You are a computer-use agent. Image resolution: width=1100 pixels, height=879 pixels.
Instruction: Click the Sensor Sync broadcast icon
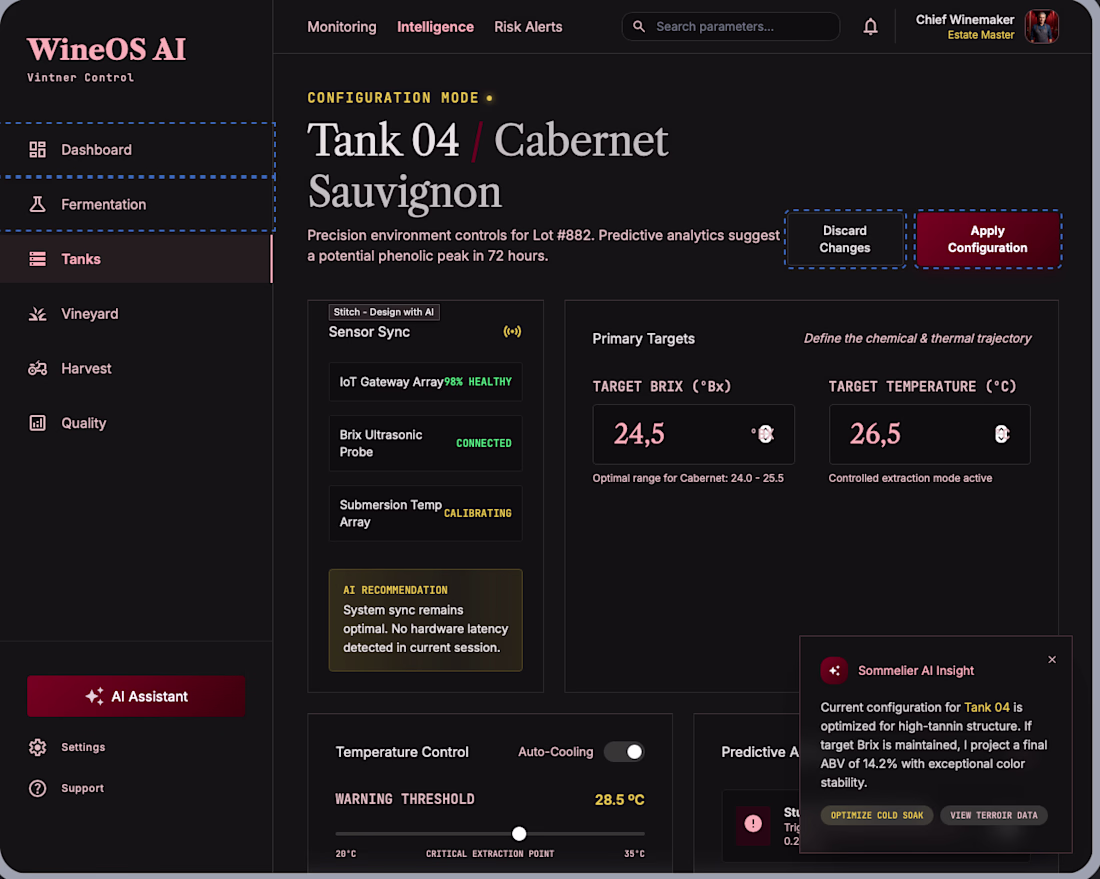(x=512, y=331)
